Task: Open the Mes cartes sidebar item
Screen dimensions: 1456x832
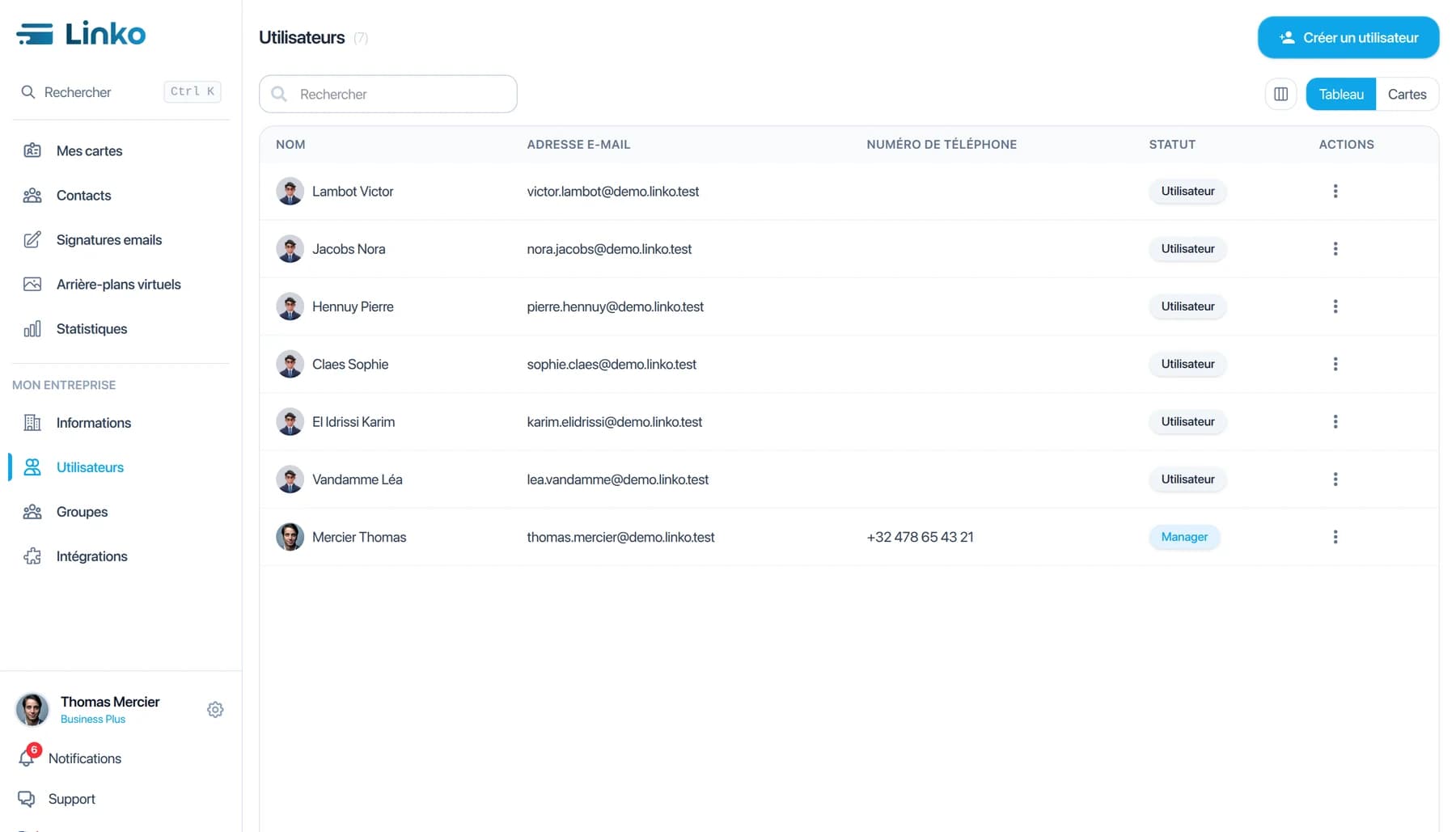Action: [89, 150]
